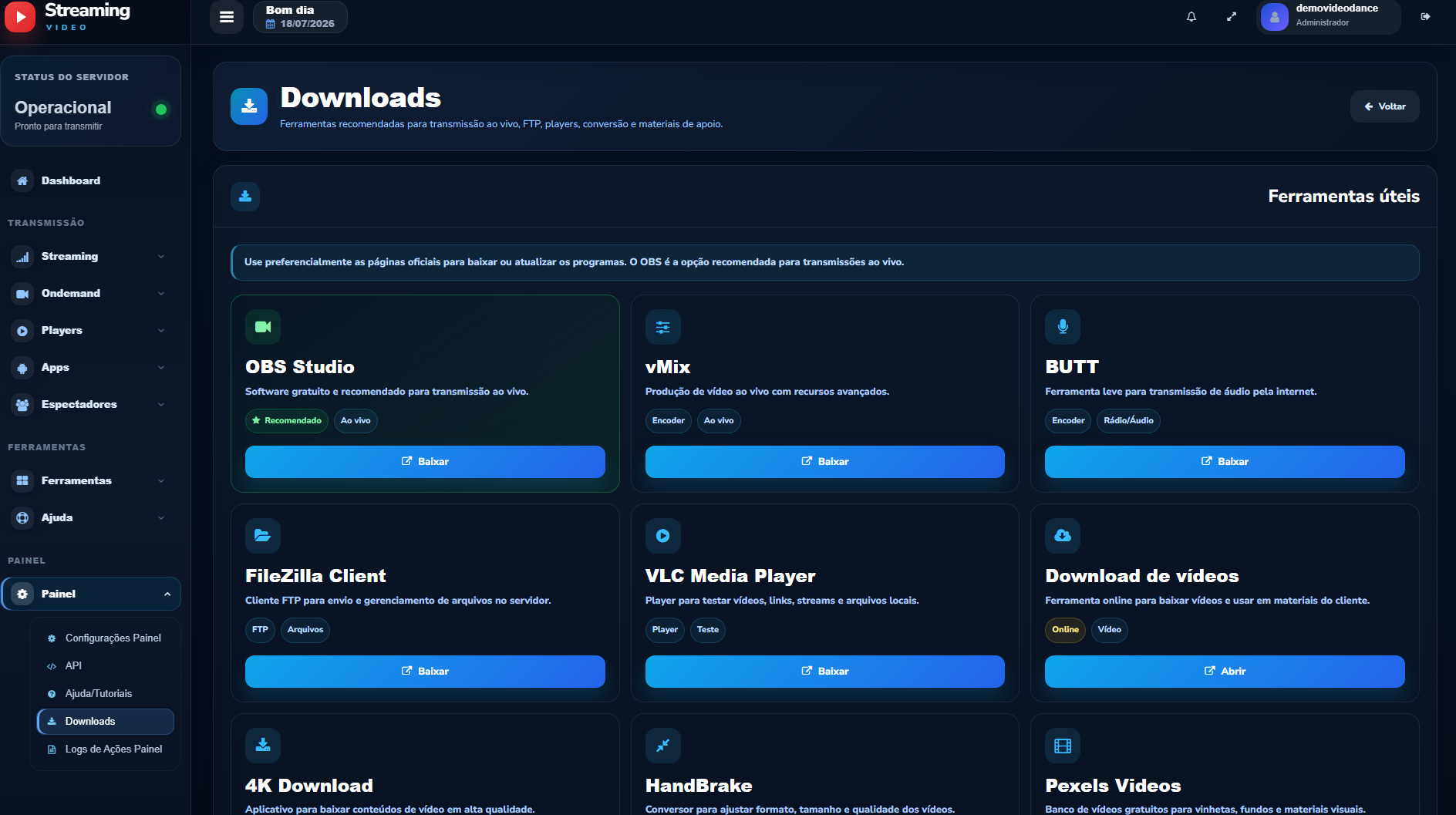Click Baixar for vMix

(824, 461)
